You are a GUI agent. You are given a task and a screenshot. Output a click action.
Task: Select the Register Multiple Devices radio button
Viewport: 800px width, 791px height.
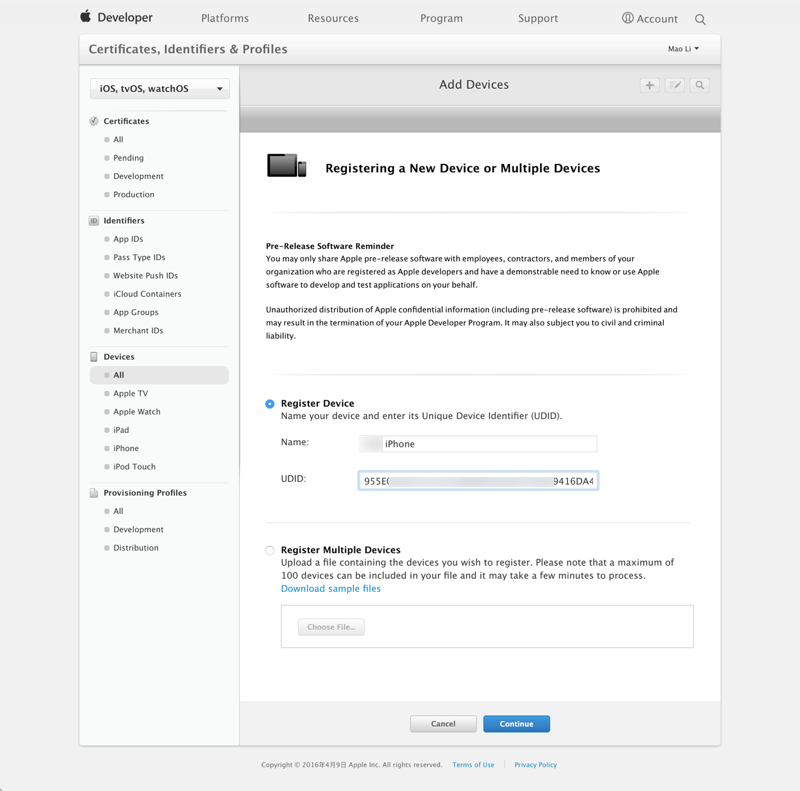(270, 550)
